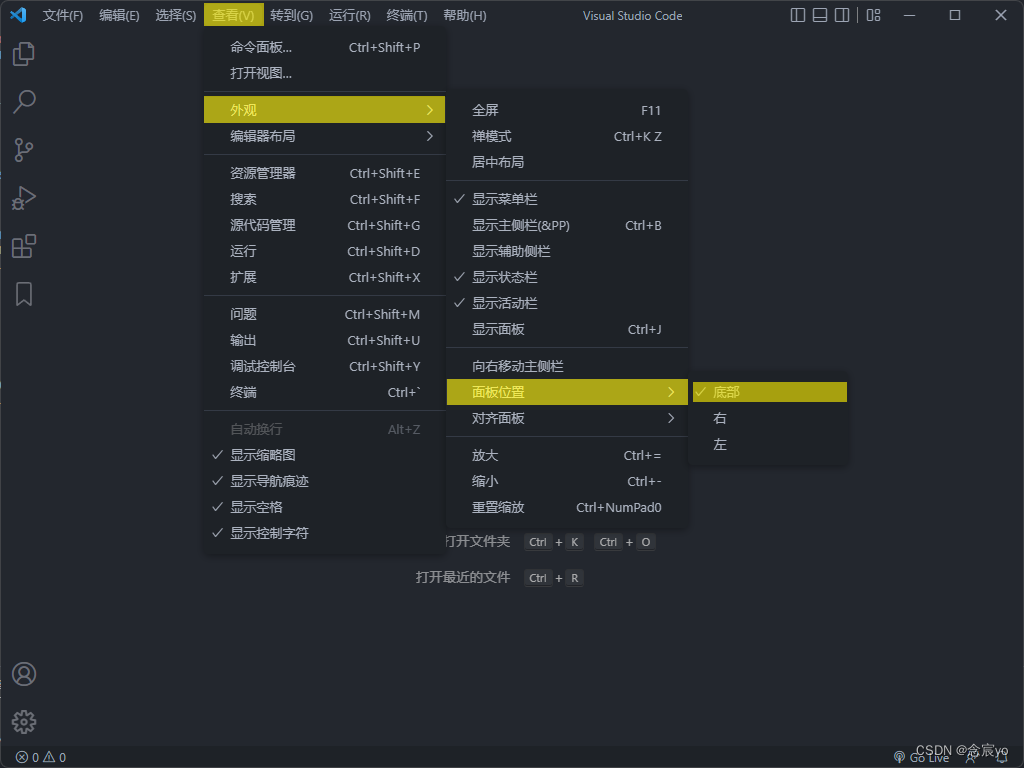Close the 查看(V) menu
The width and height of the screenshot is (1024, 768).
point(233,15)
